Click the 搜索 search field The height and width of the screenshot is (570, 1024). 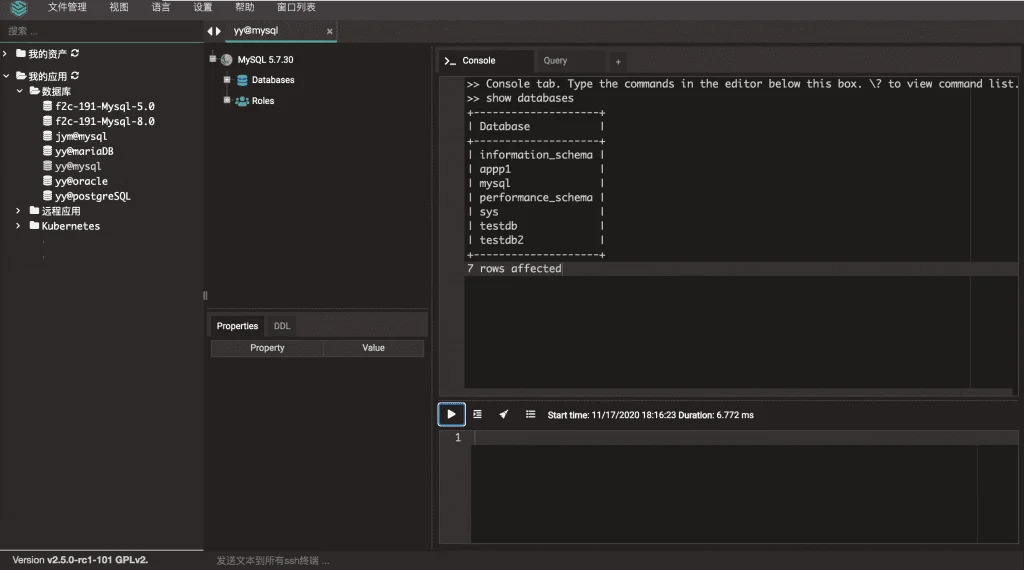(x=102, y=31)
